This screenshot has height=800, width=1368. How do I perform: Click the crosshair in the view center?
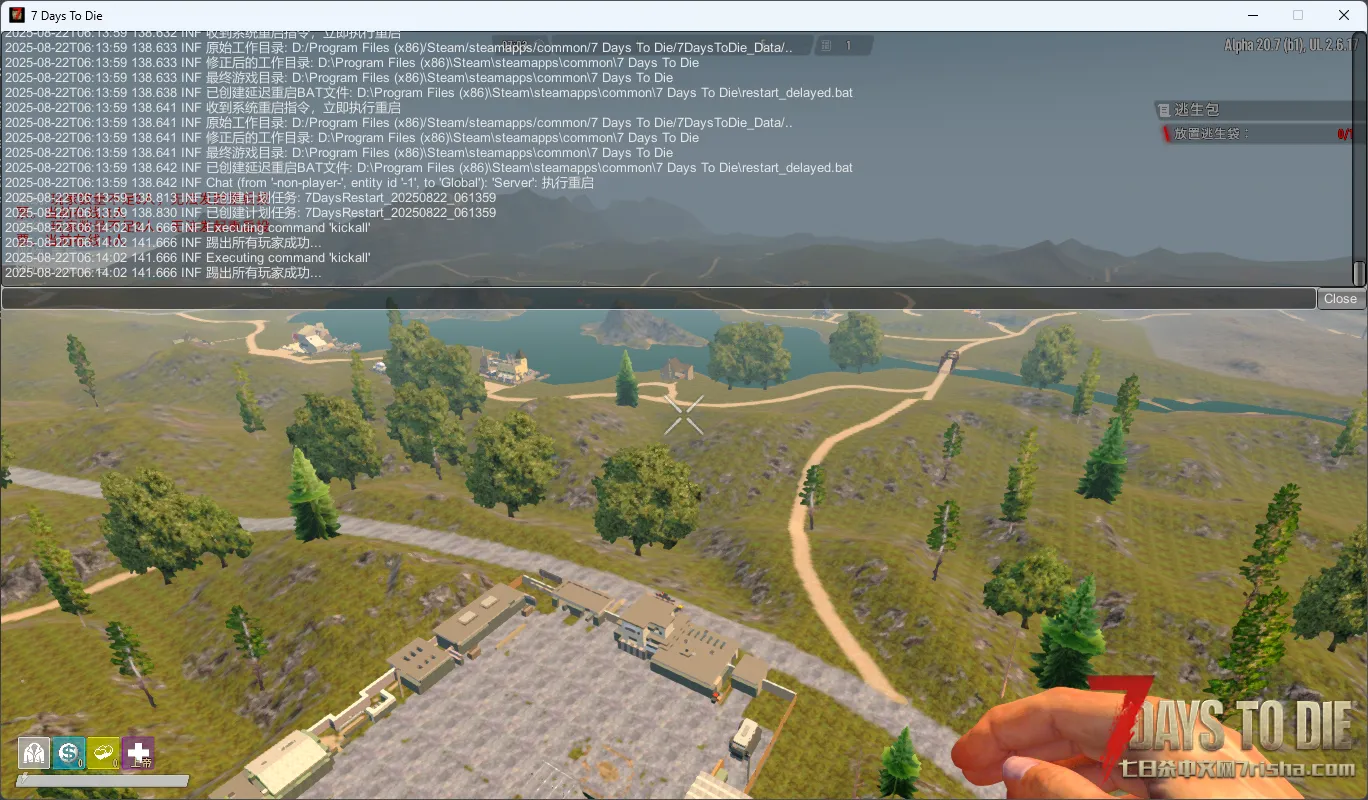tap(684, 415)
